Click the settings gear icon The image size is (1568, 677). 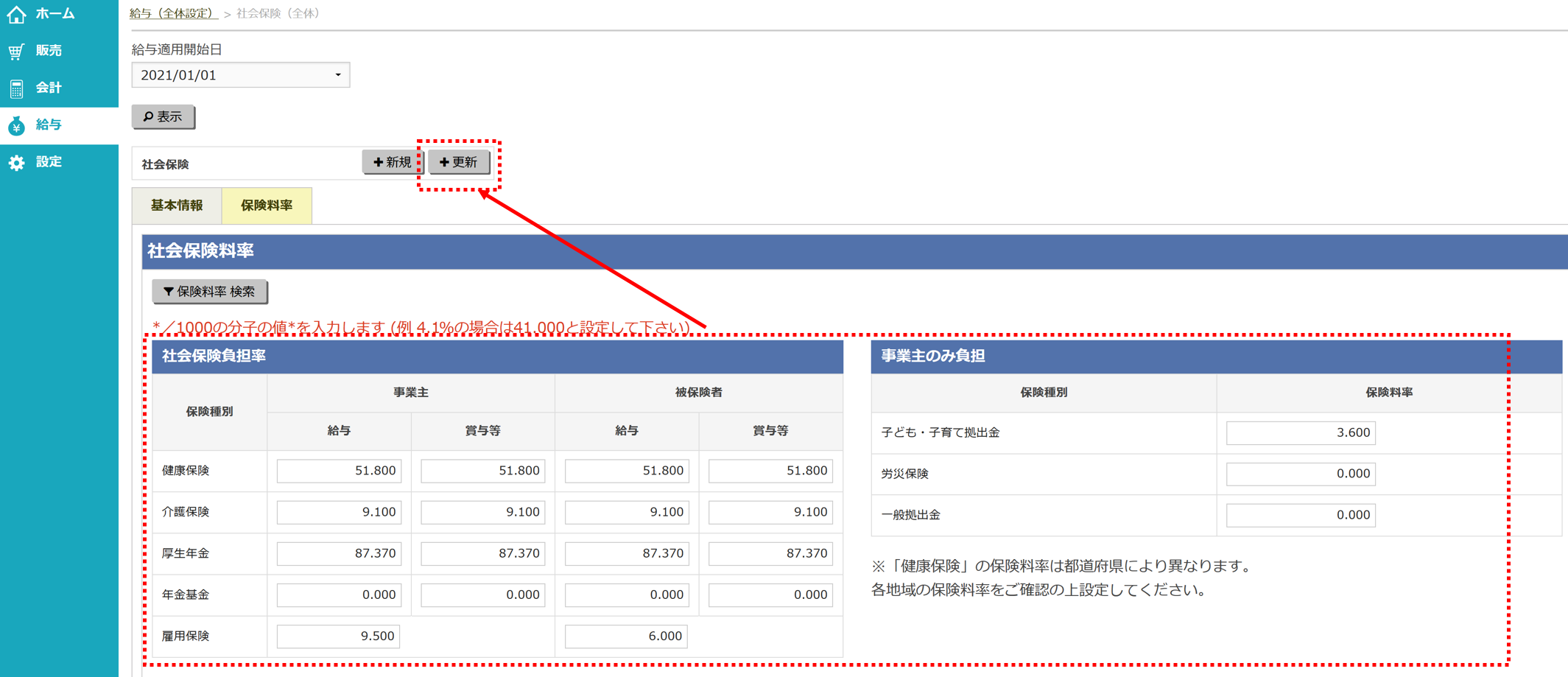pyautogui.click(x=16, y=163)
